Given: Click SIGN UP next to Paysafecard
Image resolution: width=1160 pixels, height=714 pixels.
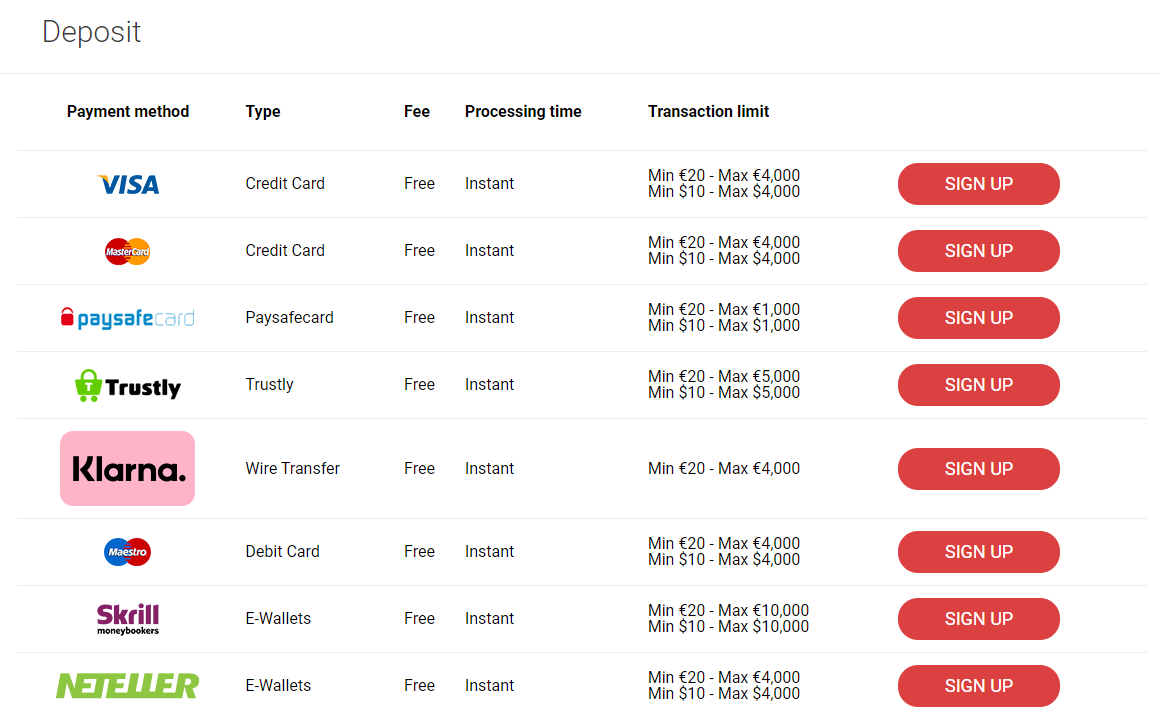Looking at the screenshot, I should 978,318.
